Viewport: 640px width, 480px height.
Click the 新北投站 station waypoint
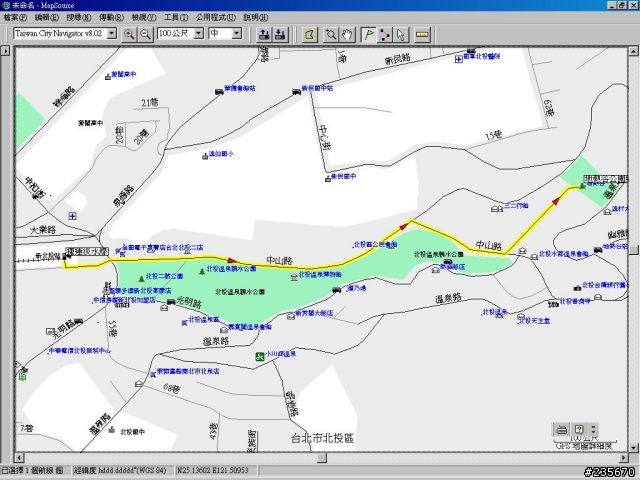point(66,257)
